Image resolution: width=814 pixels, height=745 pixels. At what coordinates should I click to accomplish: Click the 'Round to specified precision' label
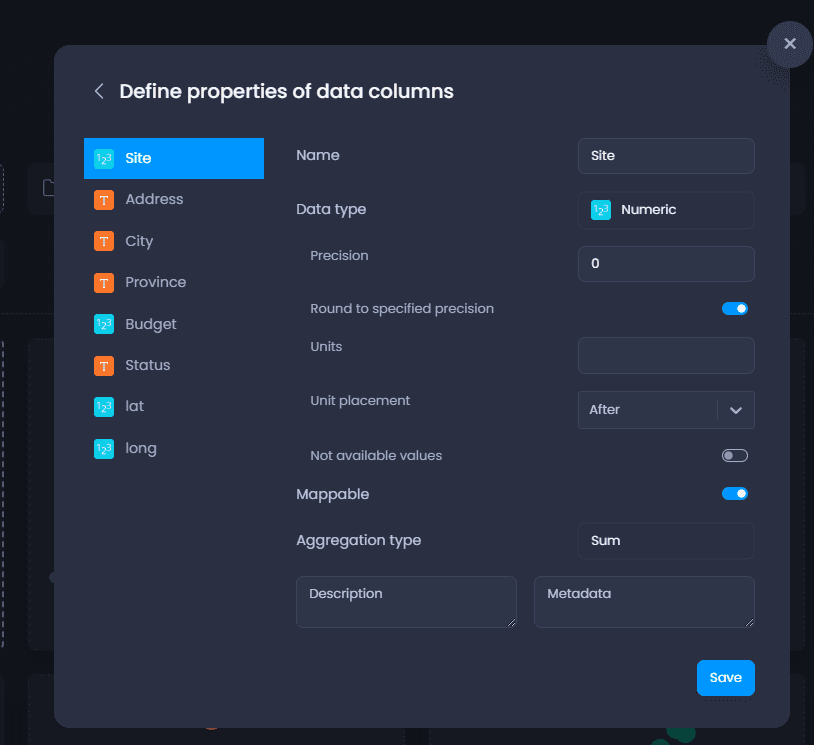pos(402,309)
